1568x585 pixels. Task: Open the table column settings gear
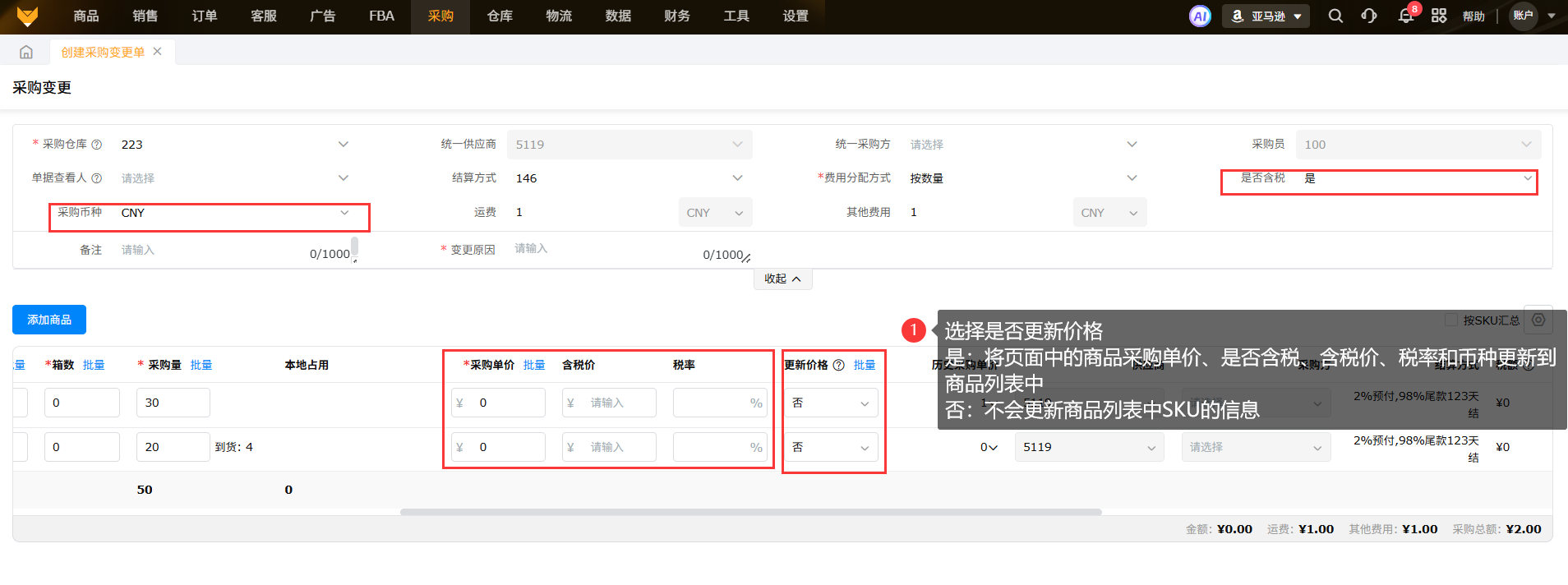1538,320
